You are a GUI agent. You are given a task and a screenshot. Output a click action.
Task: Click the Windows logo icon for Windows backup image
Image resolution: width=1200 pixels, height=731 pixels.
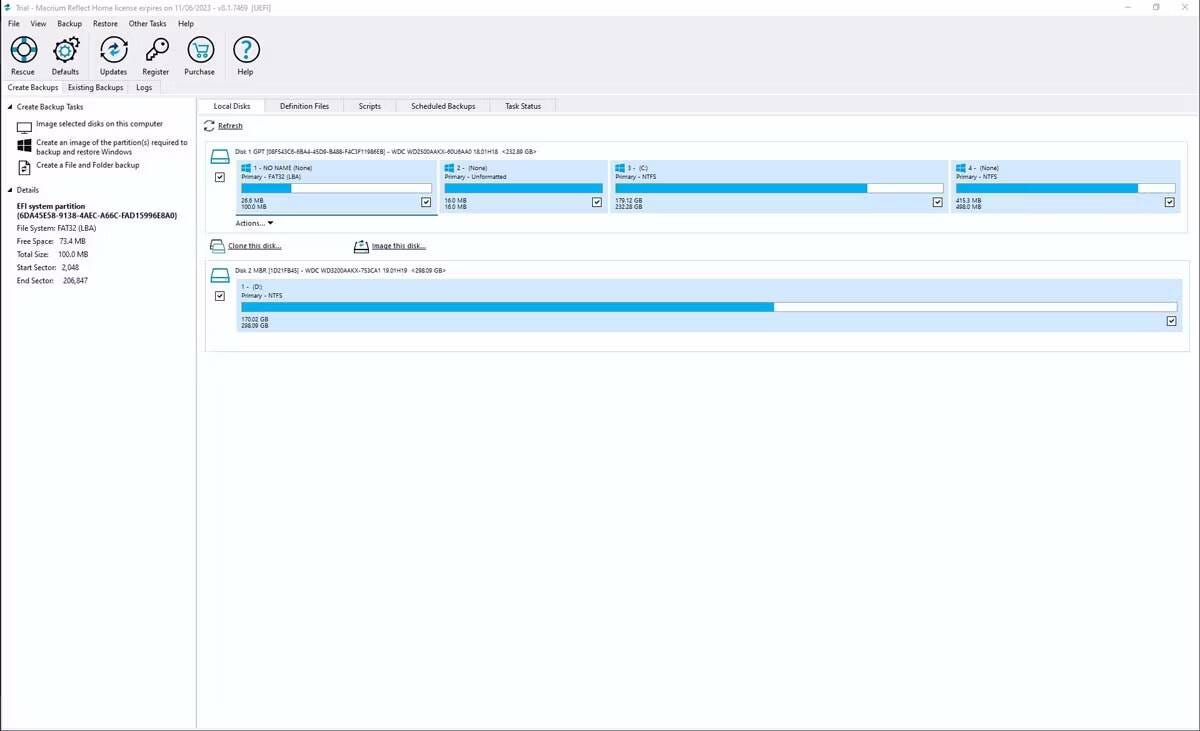[x=25, y=147]
